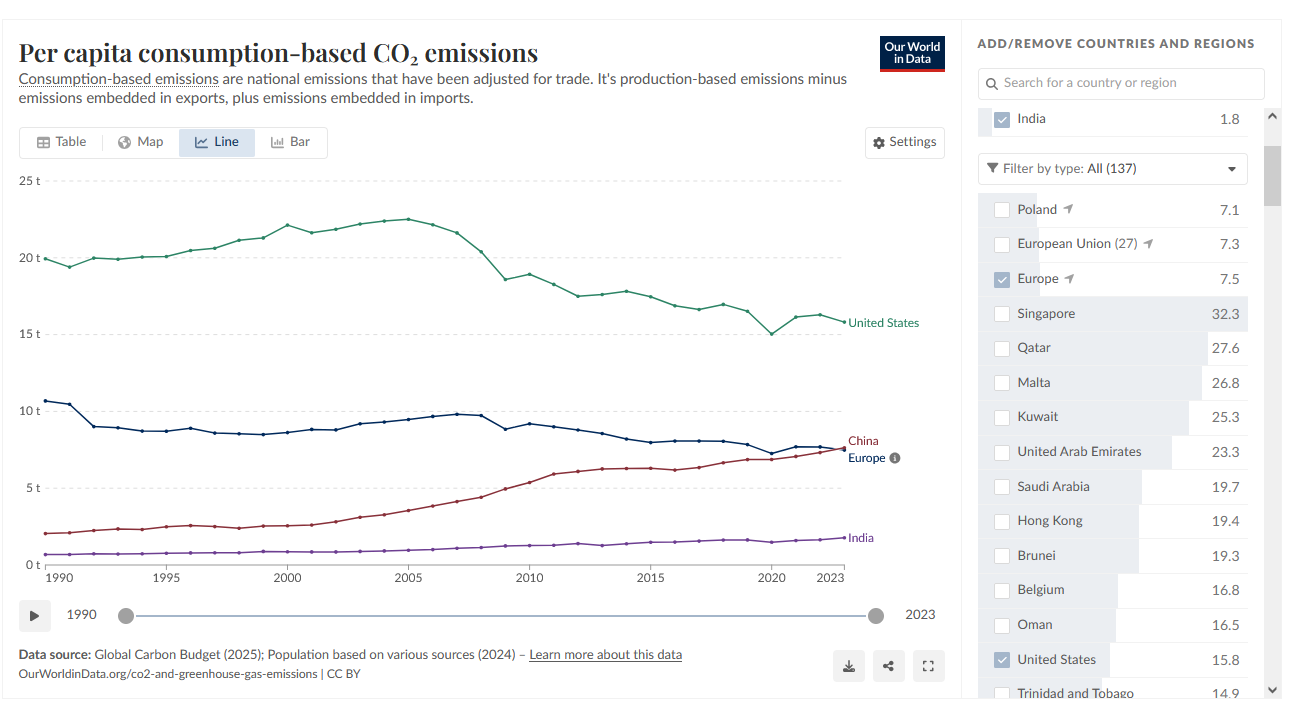Click the download icon below the chart
The image size is (1313, 723).
click(x=849, y=666)
